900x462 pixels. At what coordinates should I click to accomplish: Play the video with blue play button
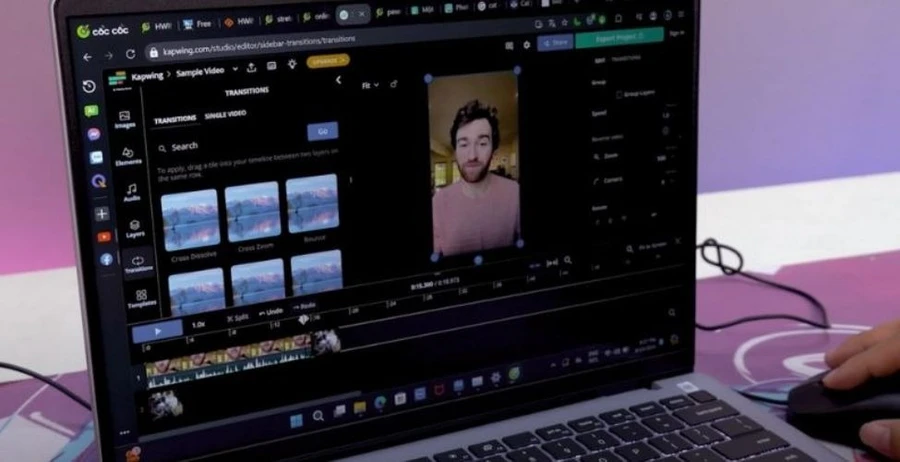pos(157,331)
